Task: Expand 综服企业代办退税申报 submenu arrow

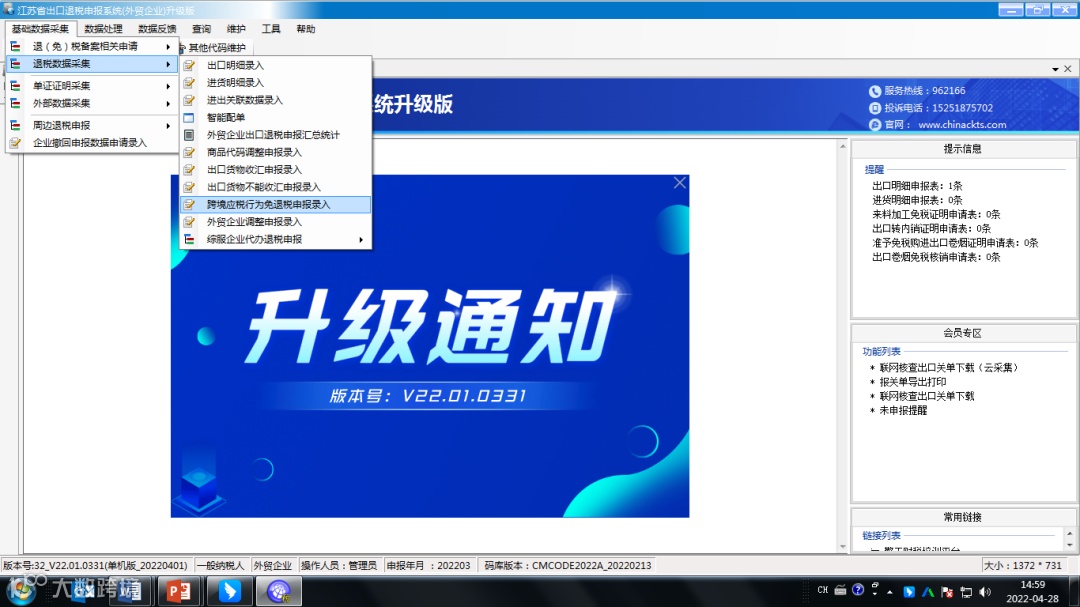Action: tap(361, 240)
